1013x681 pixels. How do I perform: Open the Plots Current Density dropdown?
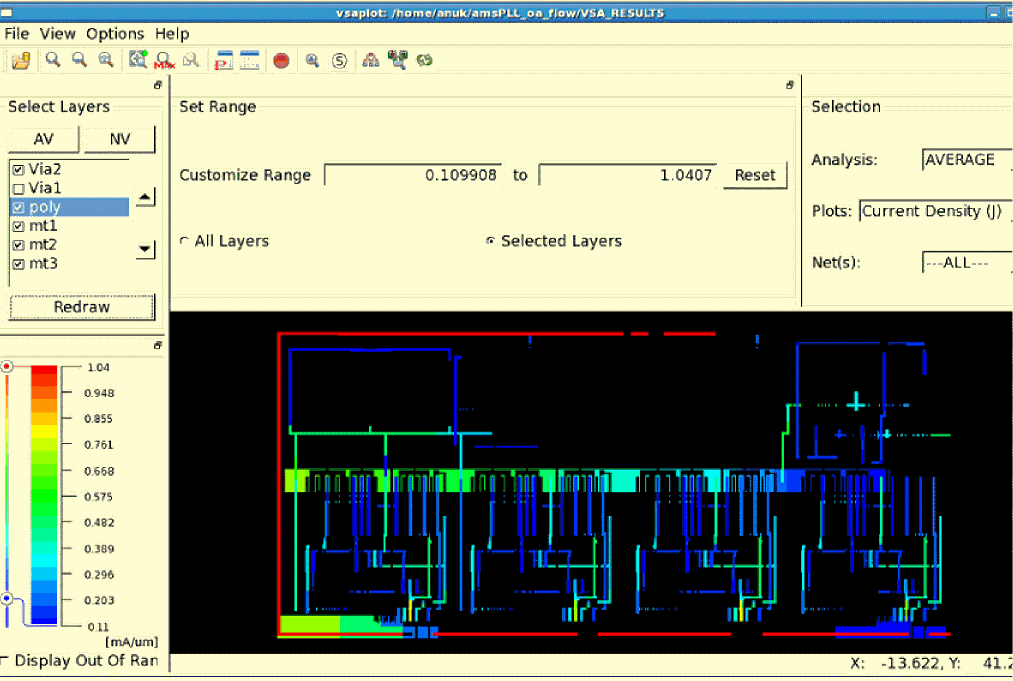point(934,211)
